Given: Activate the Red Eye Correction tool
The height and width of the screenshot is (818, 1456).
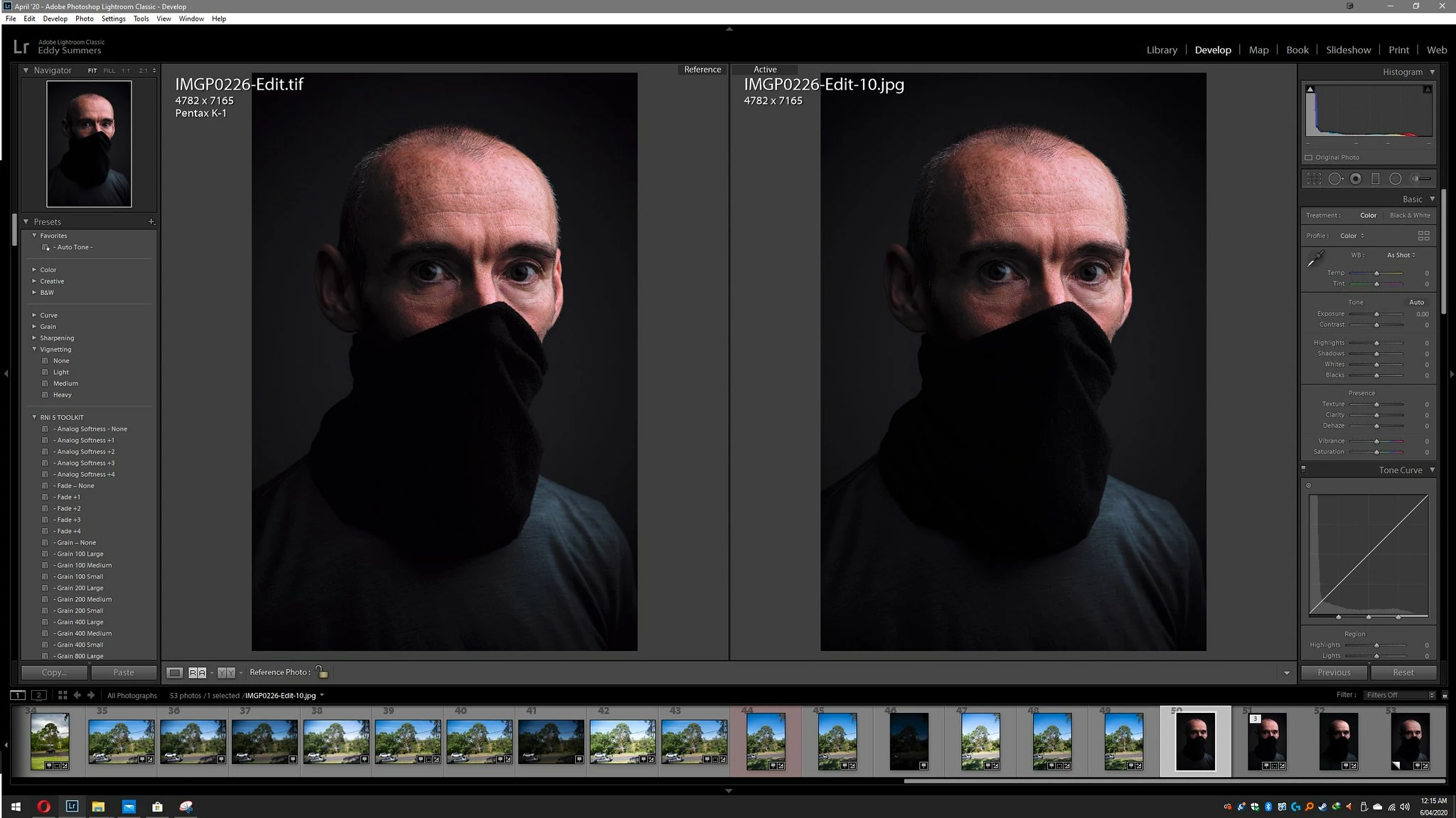Looking at the screenshot, I should (1356, 179).
